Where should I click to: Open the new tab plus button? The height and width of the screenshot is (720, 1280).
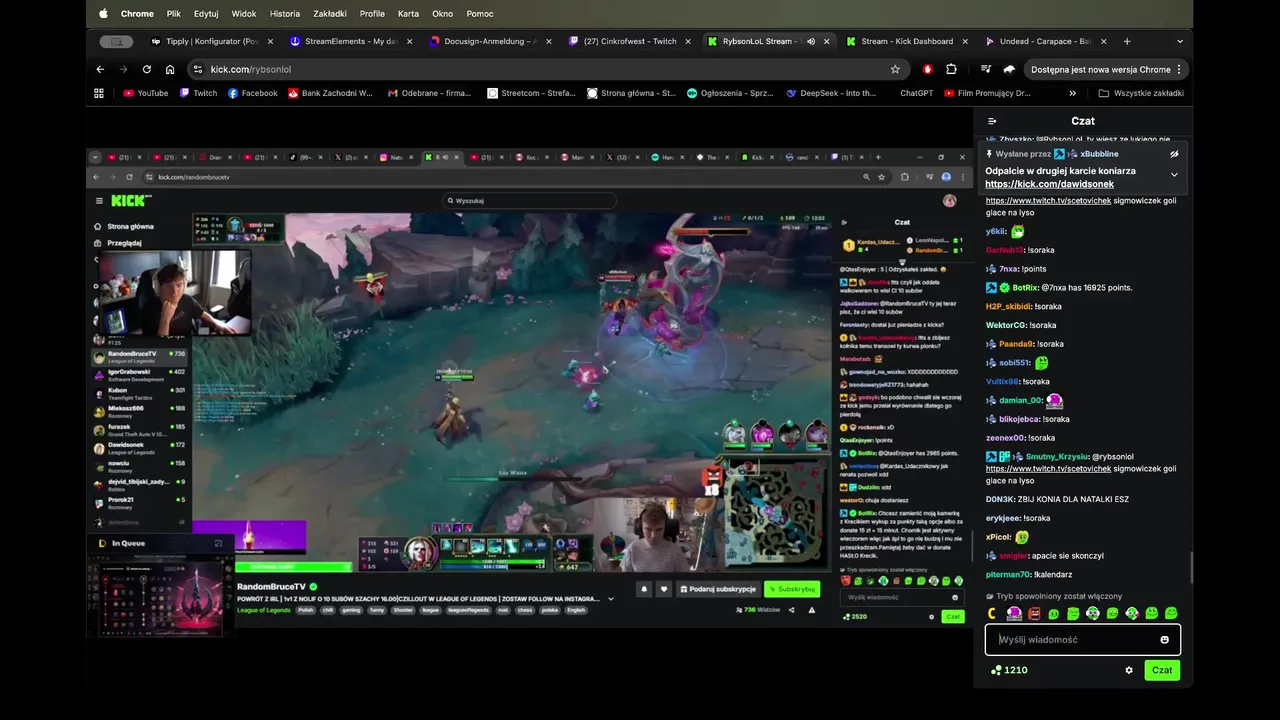(x=1127, y=41)
